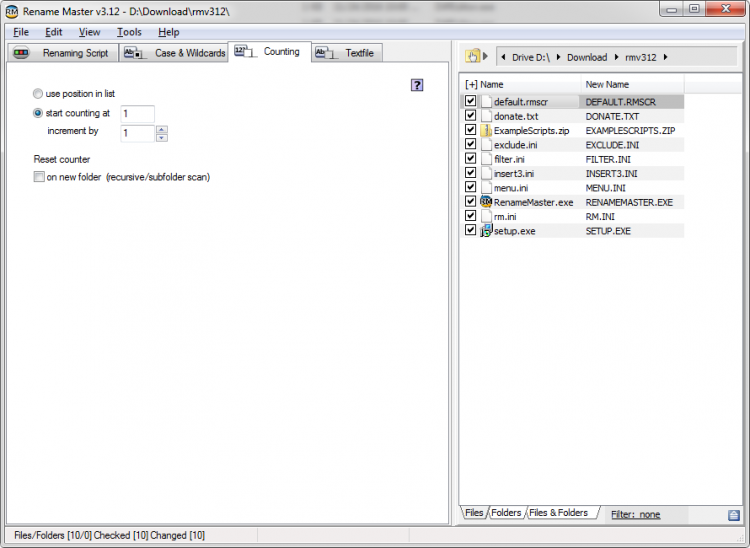Click the rm.ini file icon

(486, 216)
